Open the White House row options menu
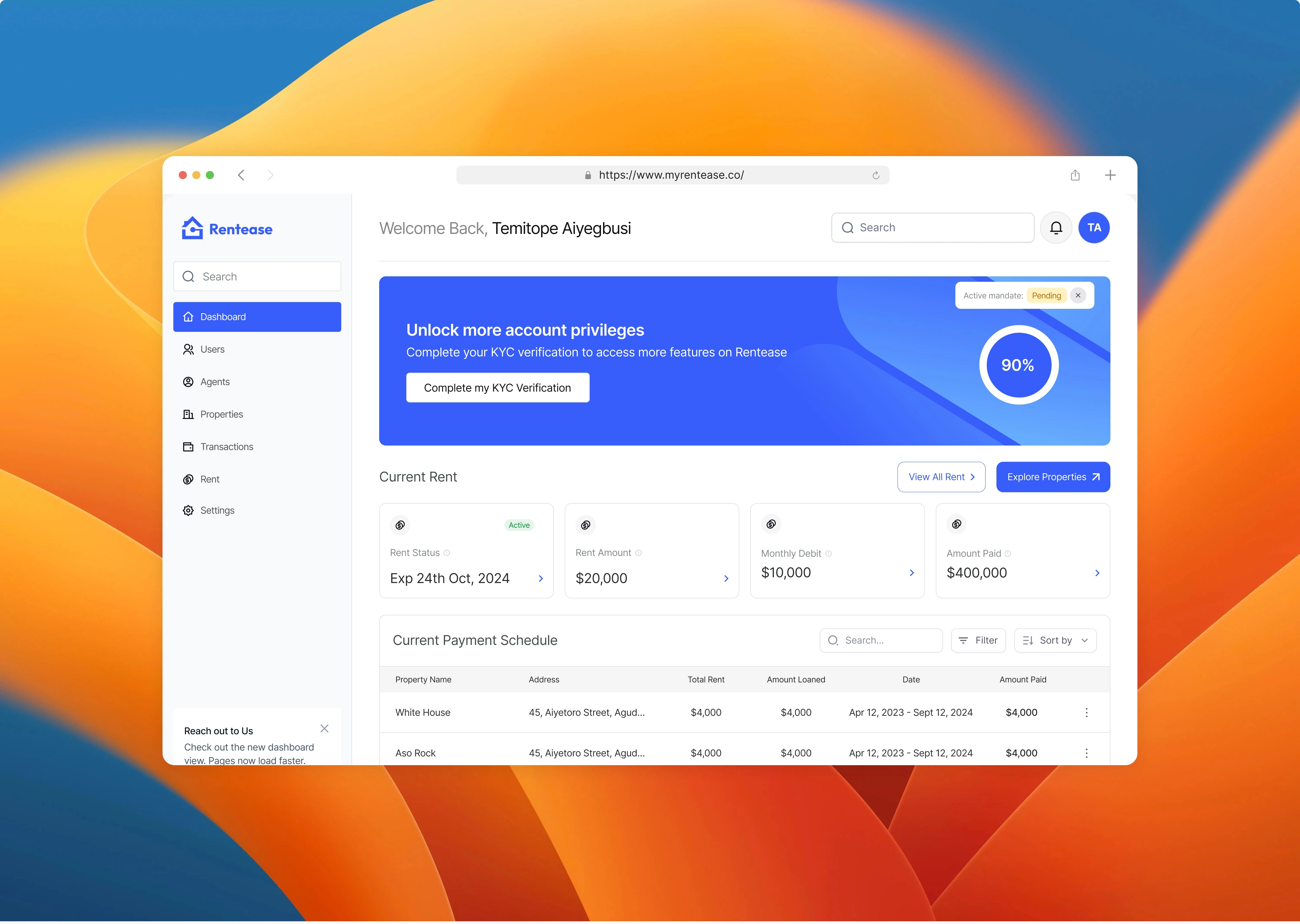The height and width of the screenshot is (924, 1300). 1086,713
